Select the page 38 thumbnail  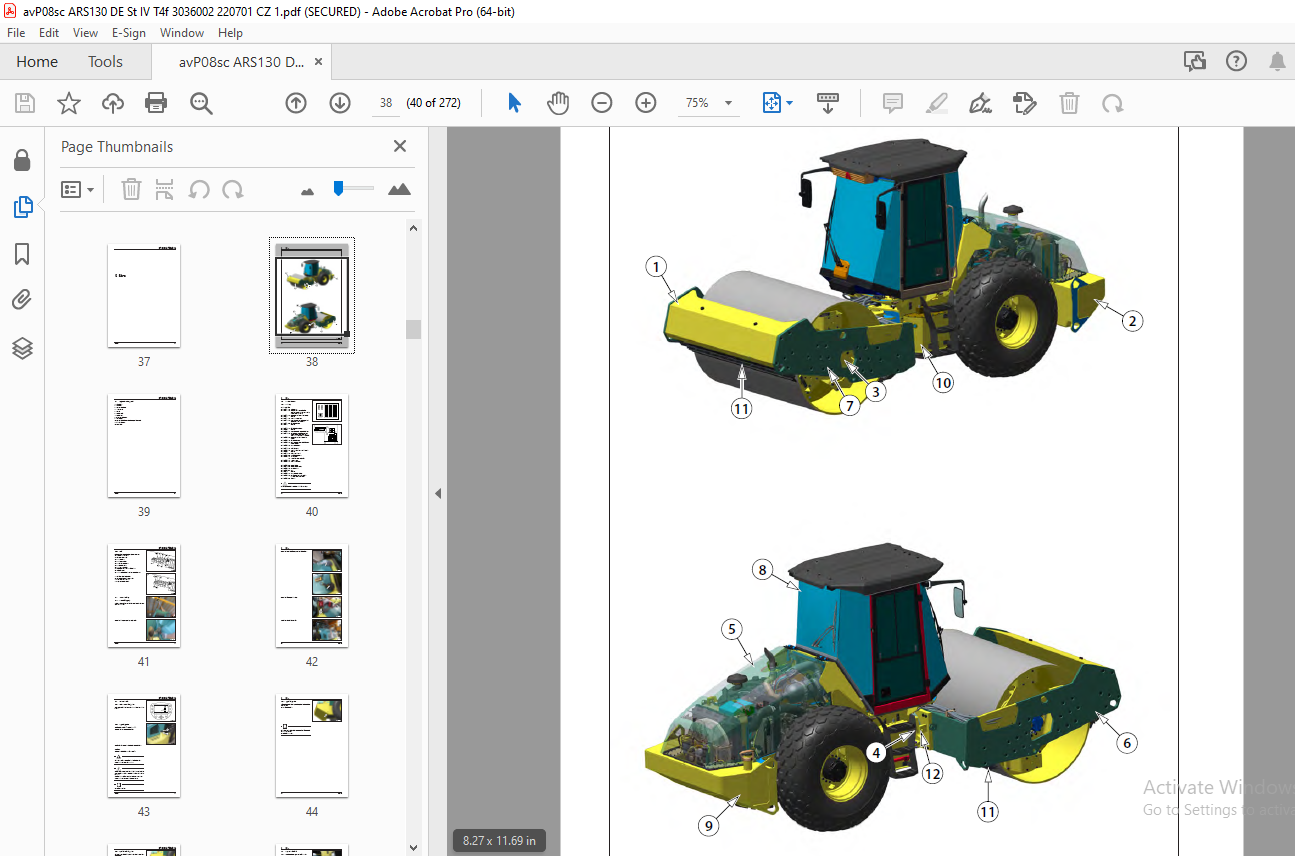coord(312,296)
